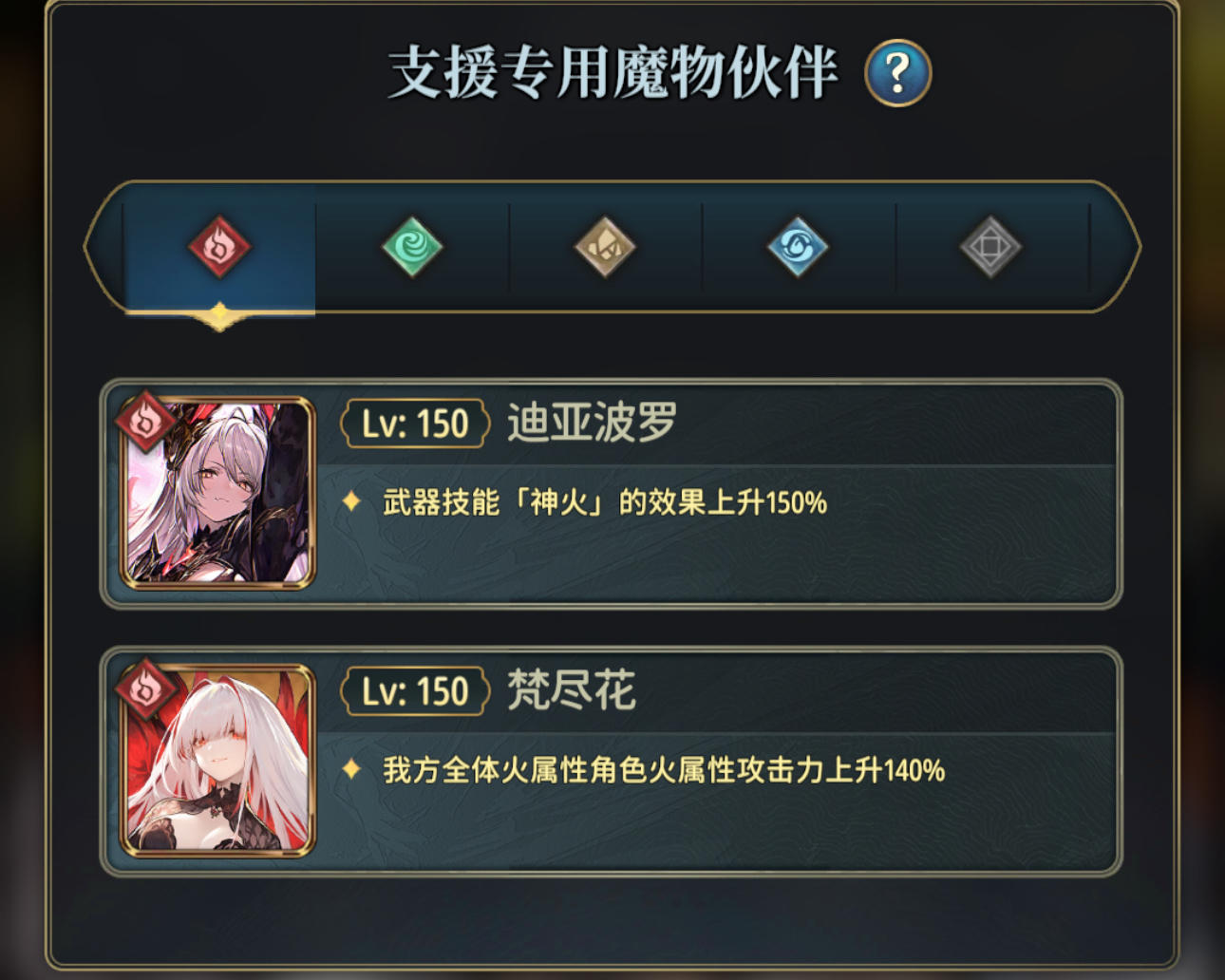The image size is (1225, 980).
Task: Click gold selection marker under fire tab
Action: [219, 316]
